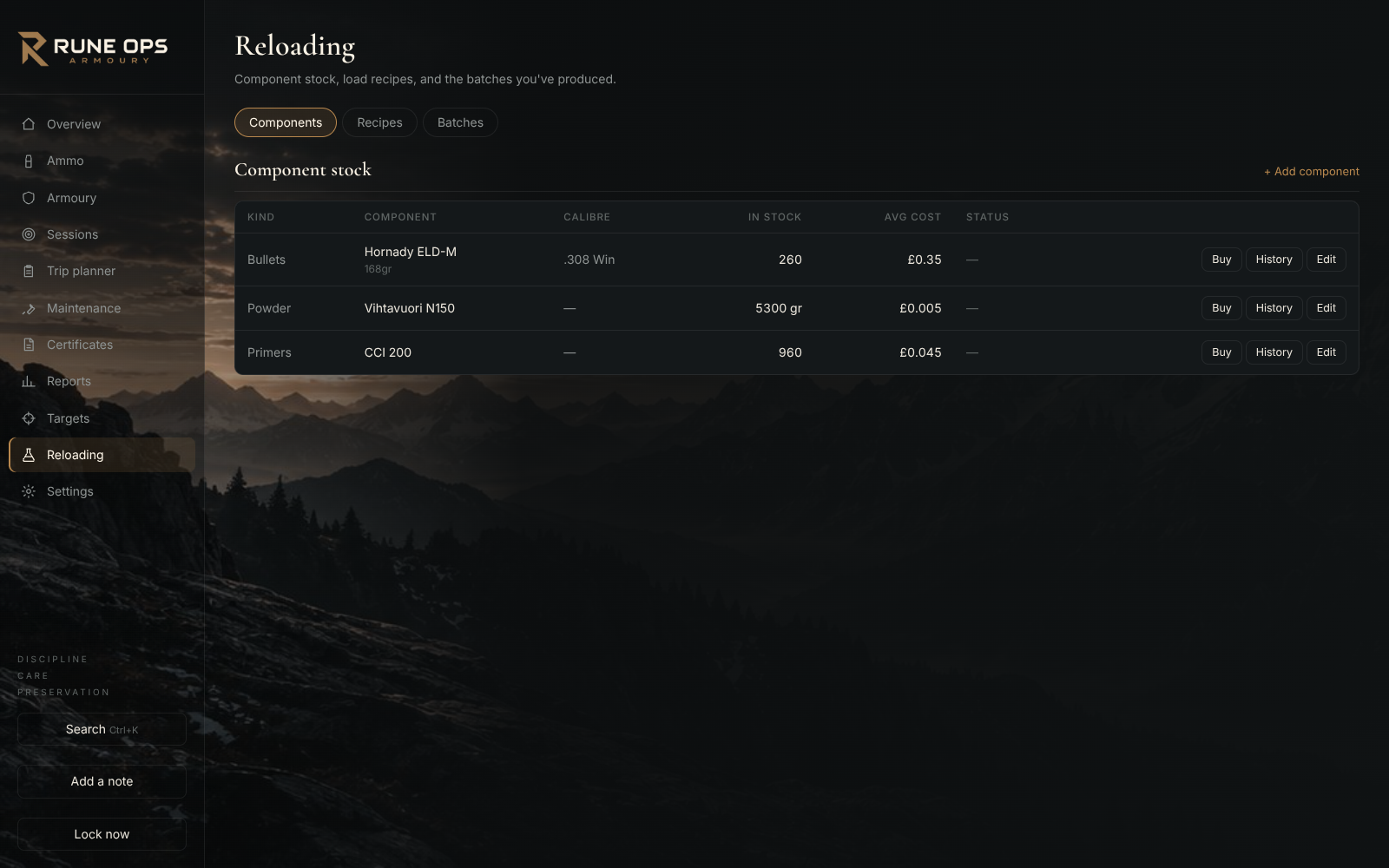View history for CCI 200
This screenshot has height=868, width=1389.
[x=1274, y=352]
